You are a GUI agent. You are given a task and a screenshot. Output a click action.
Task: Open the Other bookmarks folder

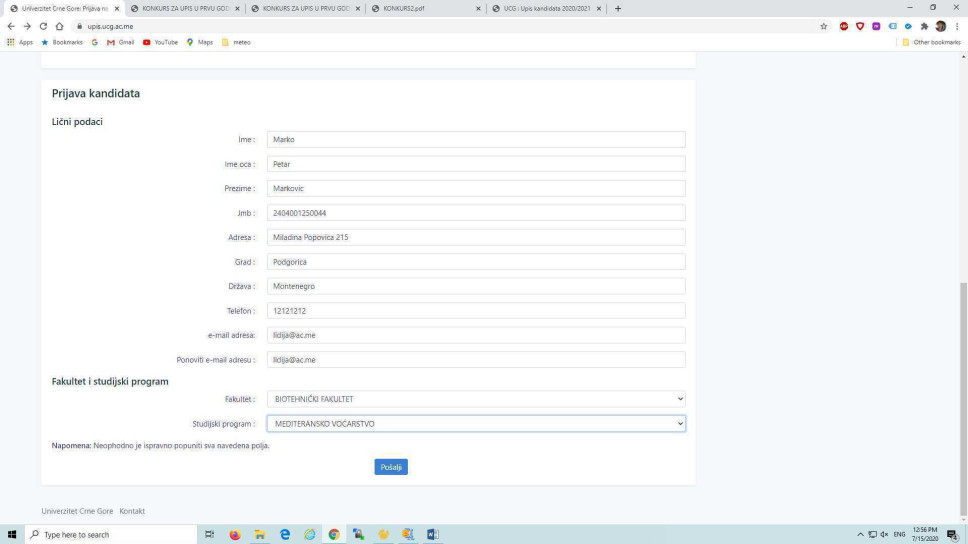pyautogui.click(x=931, y=43)
